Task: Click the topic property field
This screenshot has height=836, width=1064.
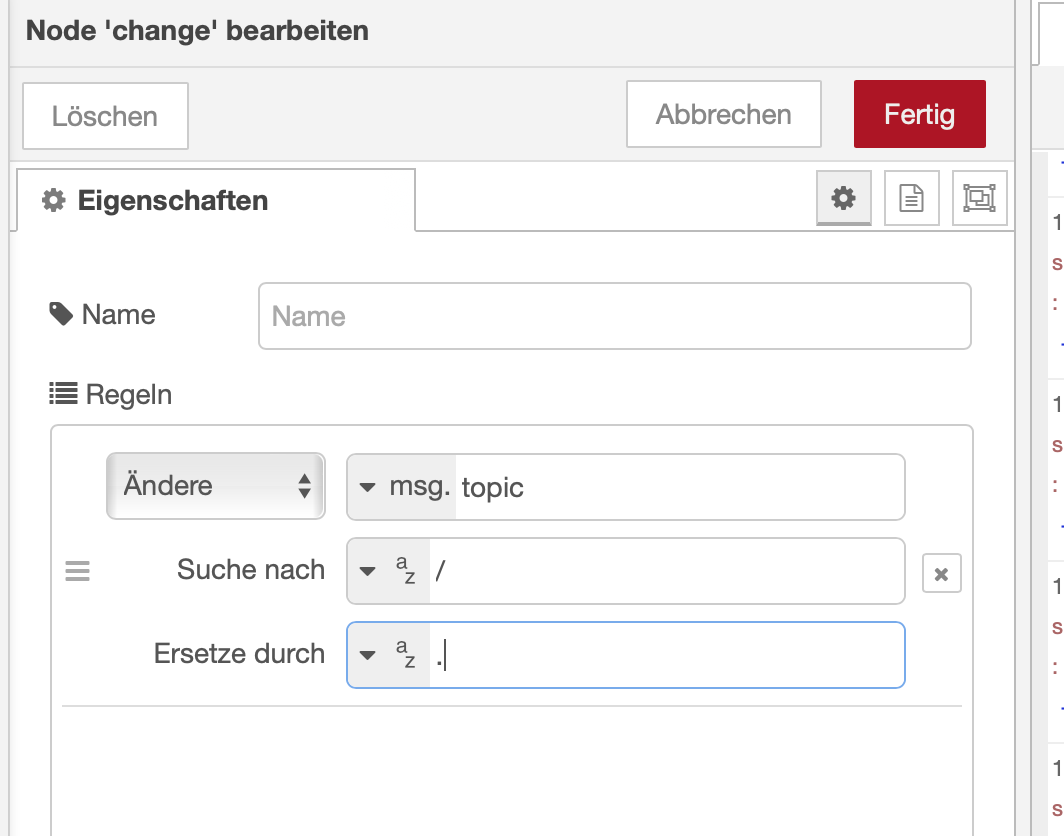Action: click(x=678, y=488)
